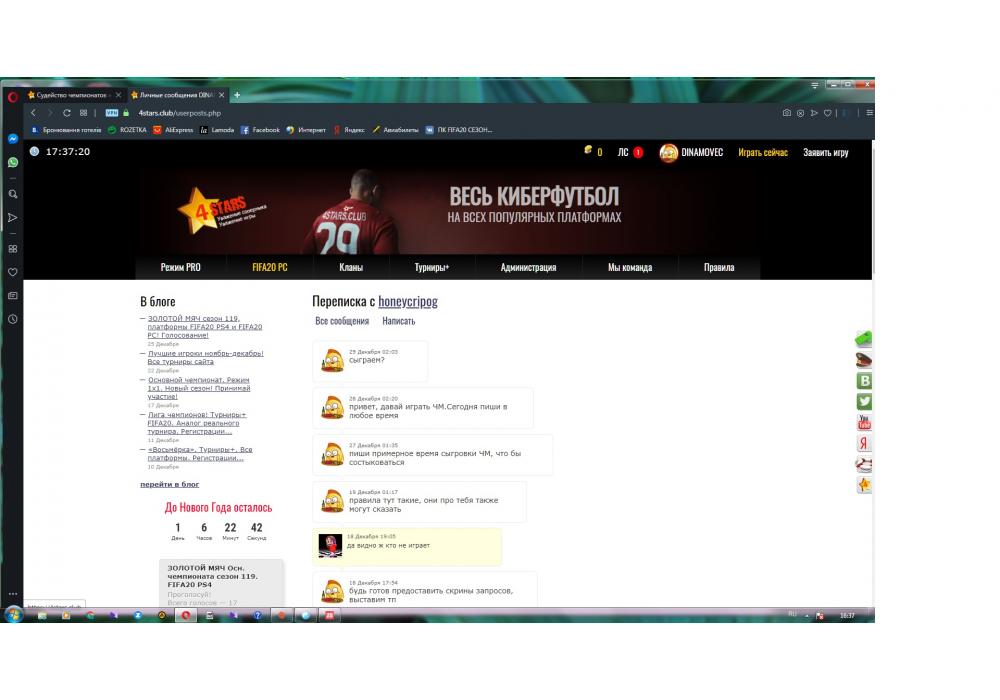Click the browser reload button
This screenshot has width=1000, height=700.
click(67, 113)
